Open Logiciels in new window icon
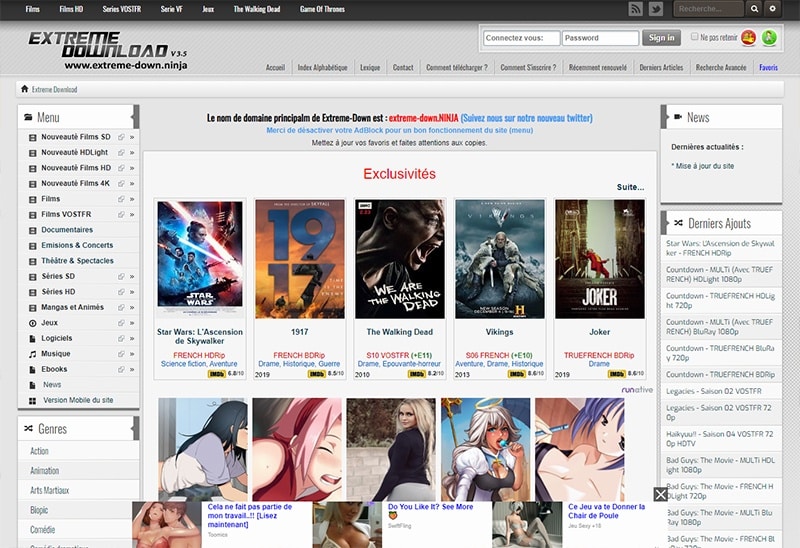 (121, 338)
